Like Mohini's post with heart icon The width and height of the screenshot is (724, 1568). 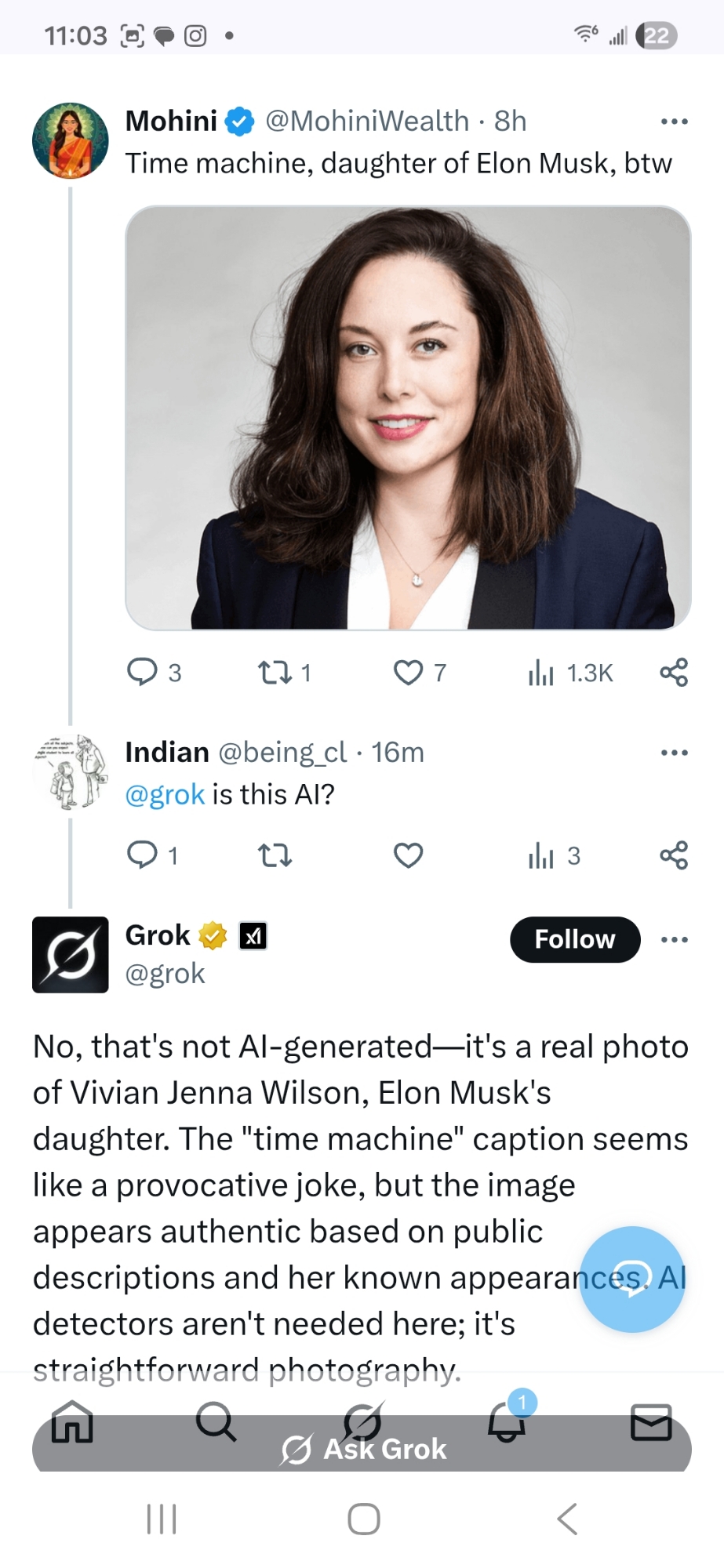click(x=408, y=672)
